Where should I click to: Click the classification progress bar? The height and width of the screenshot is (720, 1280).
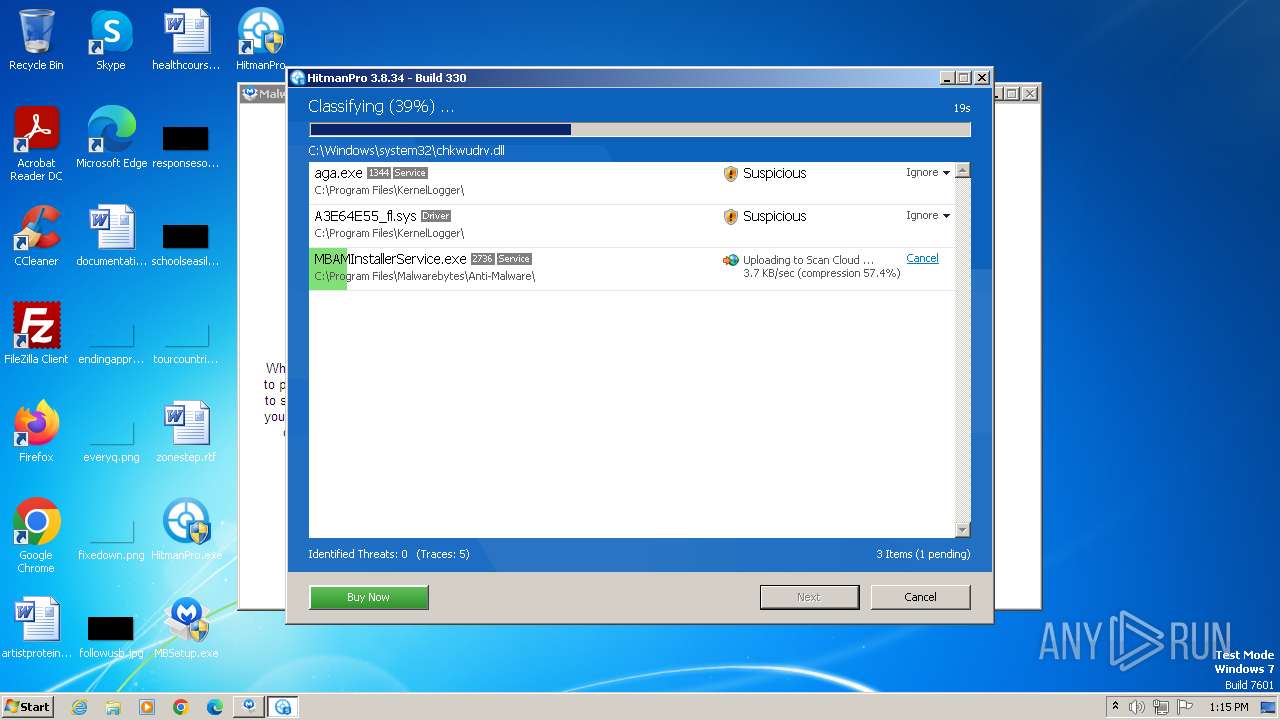pos(640,129)
